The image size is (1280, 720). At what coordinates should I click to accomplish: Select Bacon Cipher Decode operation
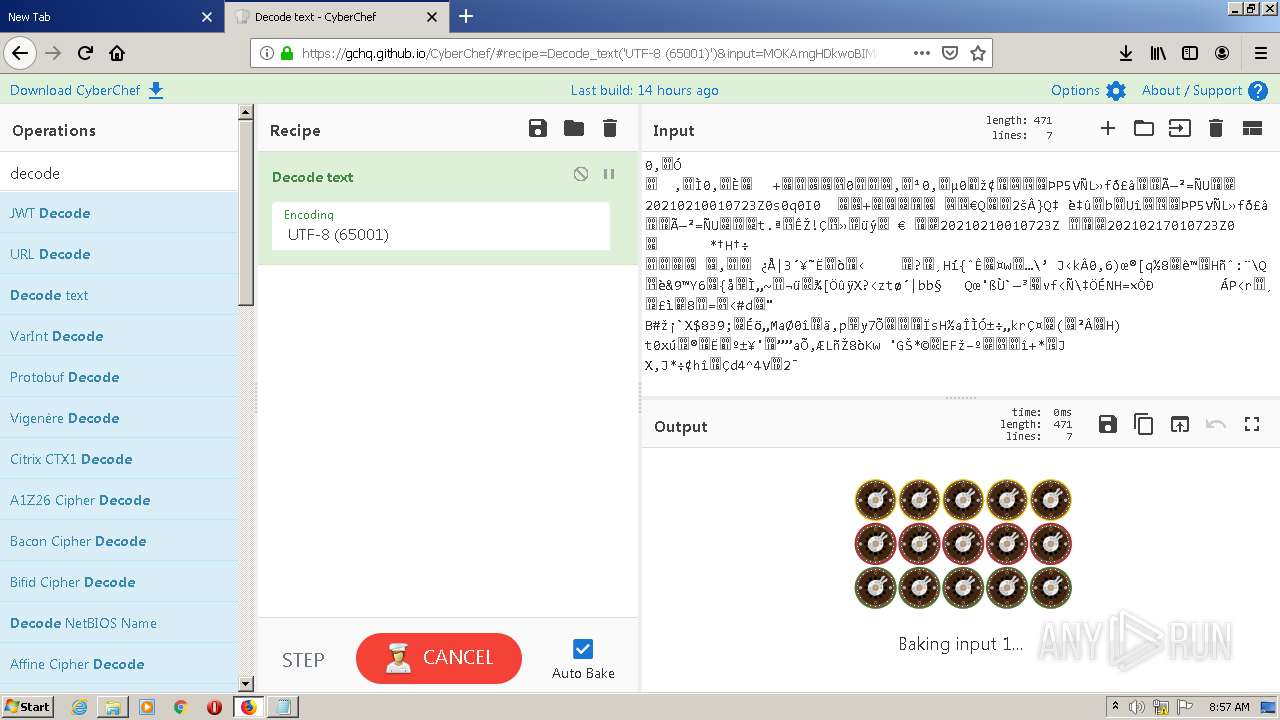(x=119, y=541)
